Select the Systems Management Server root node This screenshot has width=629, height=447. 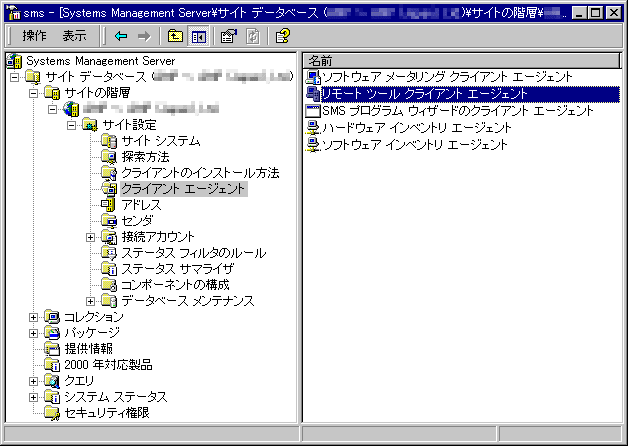tap(100, 61)
